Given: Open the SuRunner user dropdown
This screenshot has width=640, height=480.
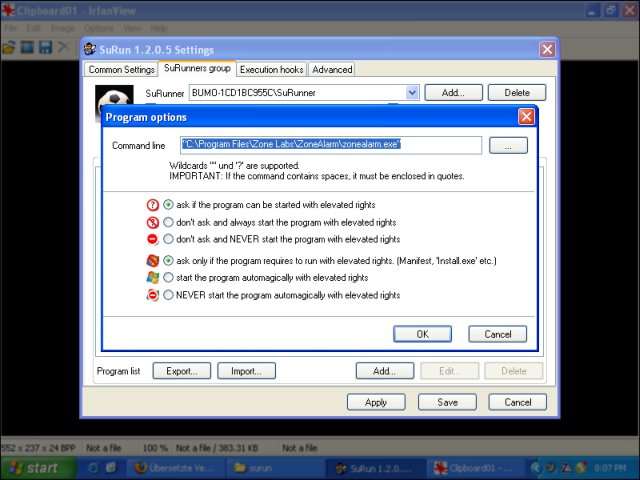Looking at the screenshot, I should point(412,93).
